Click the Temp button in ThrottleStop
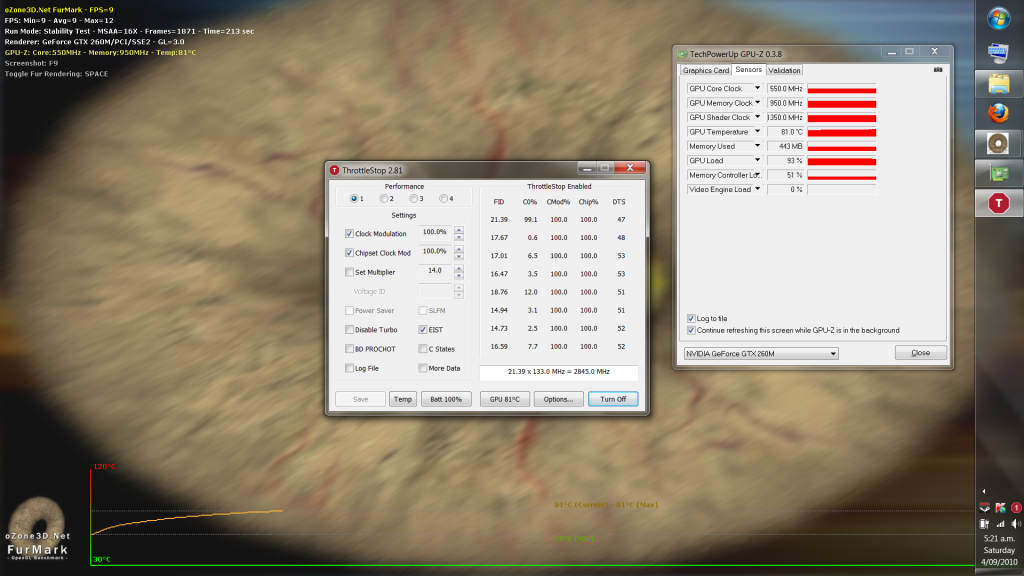Image resolution: width=1024 pixels, height=576 pixels. [x=403, y=399]
